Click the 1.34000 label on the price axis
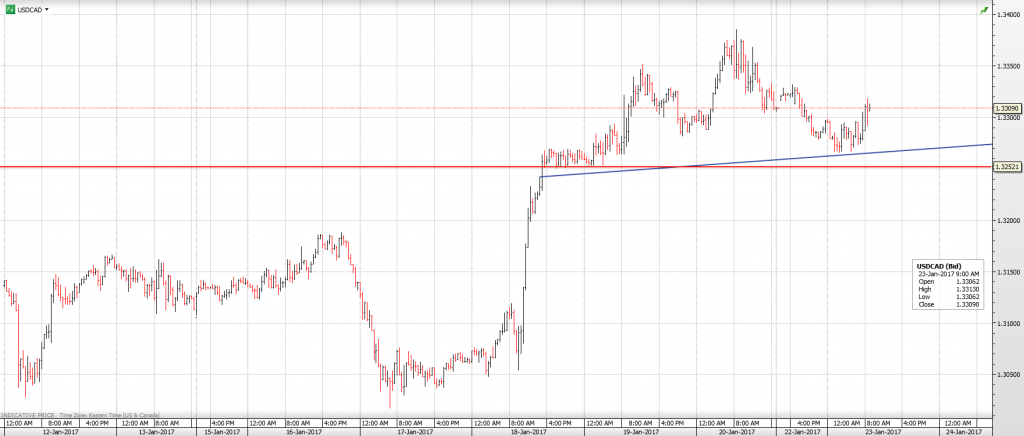 pos(1007,14)
